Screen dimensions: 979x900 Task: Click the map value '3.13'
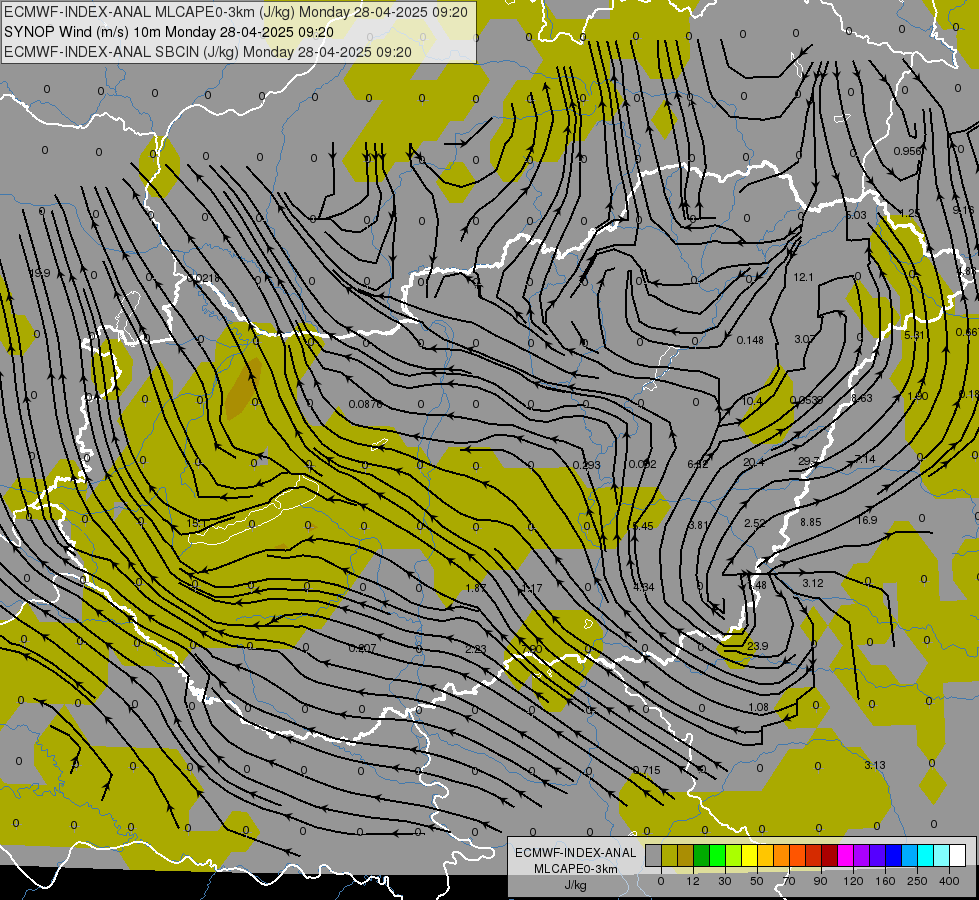[x=875, y=764]
